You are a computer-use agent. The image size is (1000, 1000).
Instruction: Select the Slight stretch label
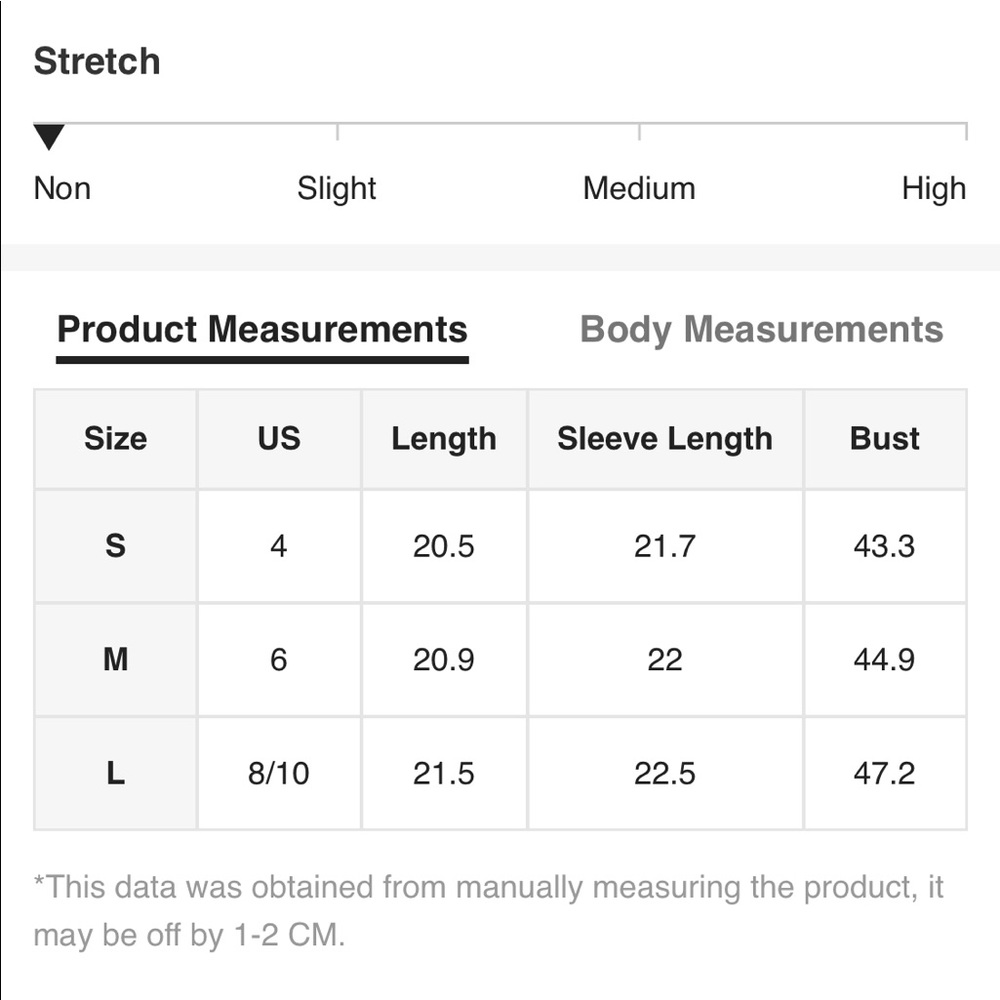337,189
